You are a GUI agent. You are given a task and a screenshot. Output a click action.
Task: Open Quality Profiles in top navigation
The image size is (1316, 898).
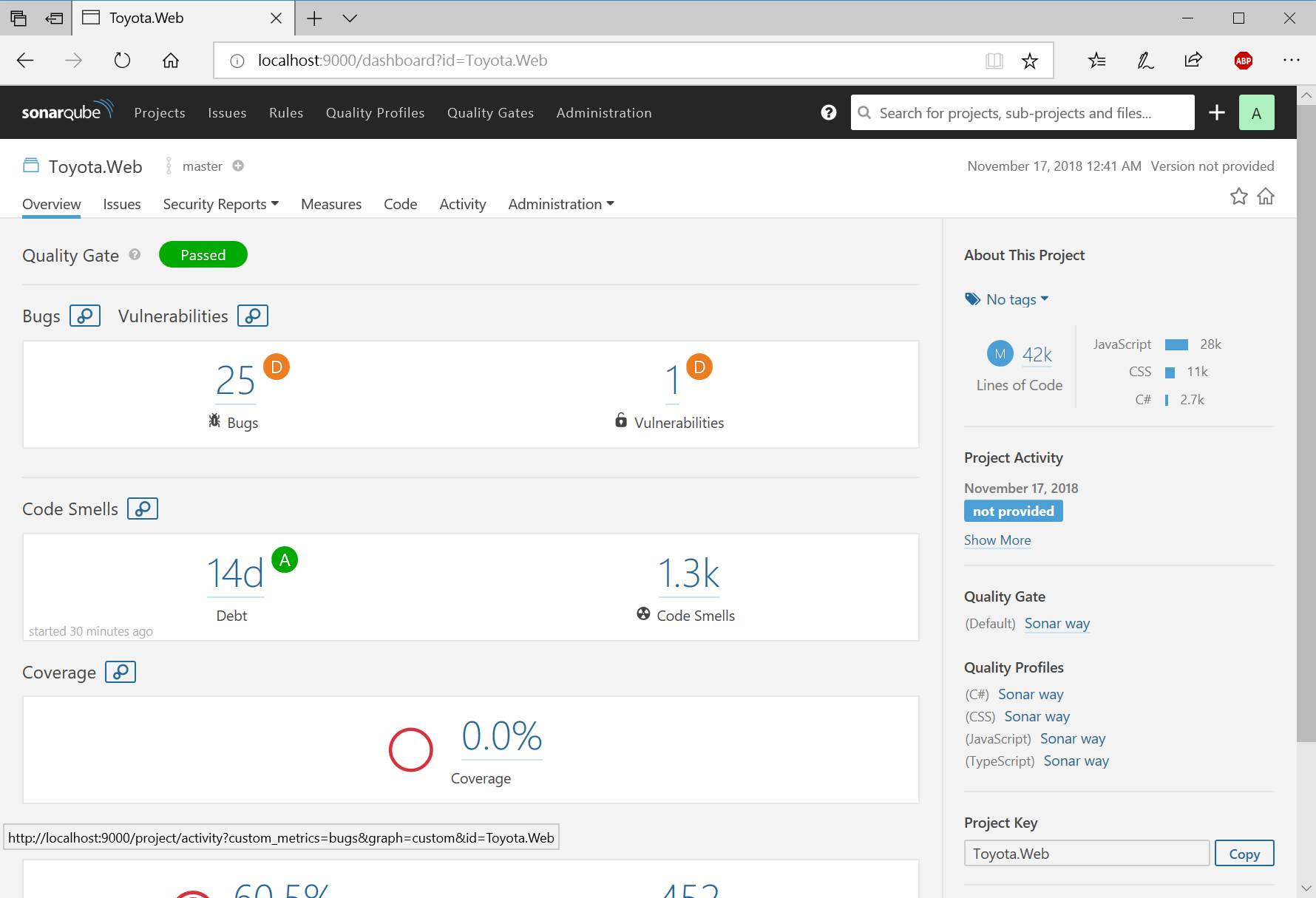pos(376,112)
